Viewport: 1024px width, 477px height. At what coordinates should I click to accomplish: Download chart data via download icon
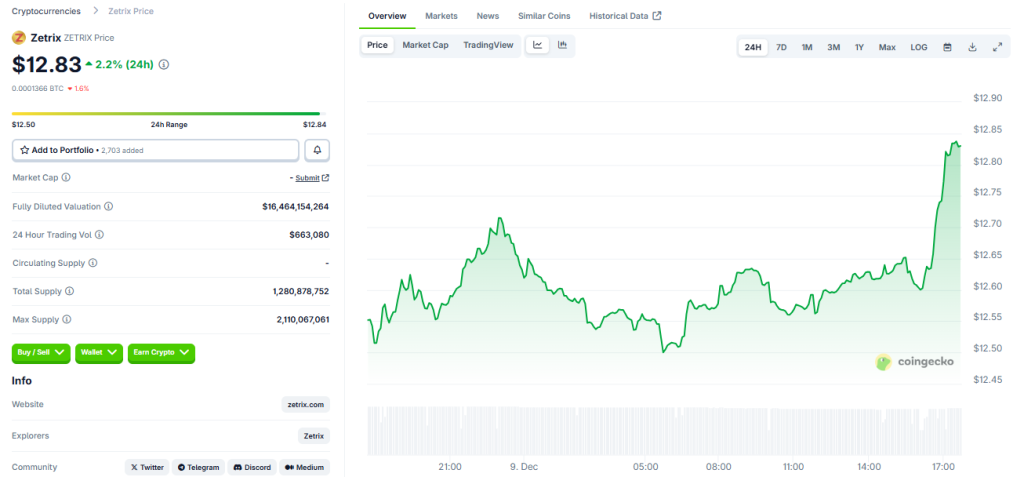coord(972,47)
